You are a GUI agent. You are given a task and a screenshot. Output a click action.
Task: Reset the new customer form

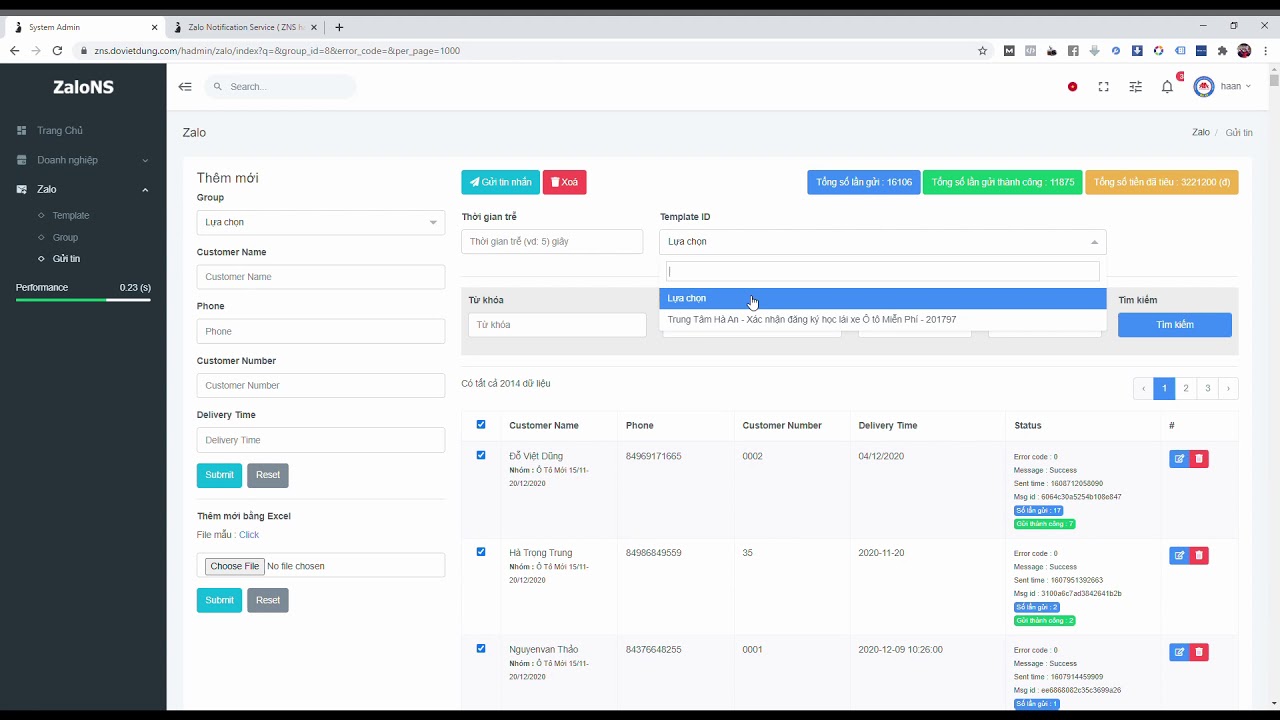click(268, 475)
